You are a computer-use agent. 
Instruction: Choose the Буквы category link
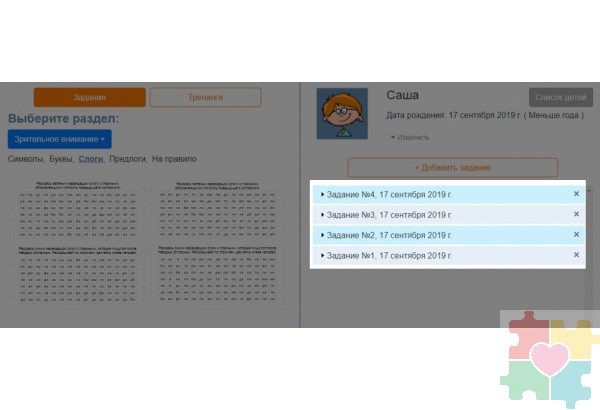(x=60, y=159)
